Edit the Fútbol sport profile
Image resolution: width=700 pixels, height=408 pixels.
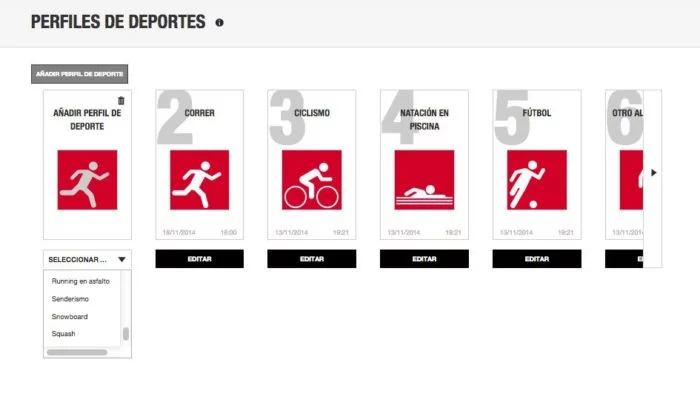537,259
